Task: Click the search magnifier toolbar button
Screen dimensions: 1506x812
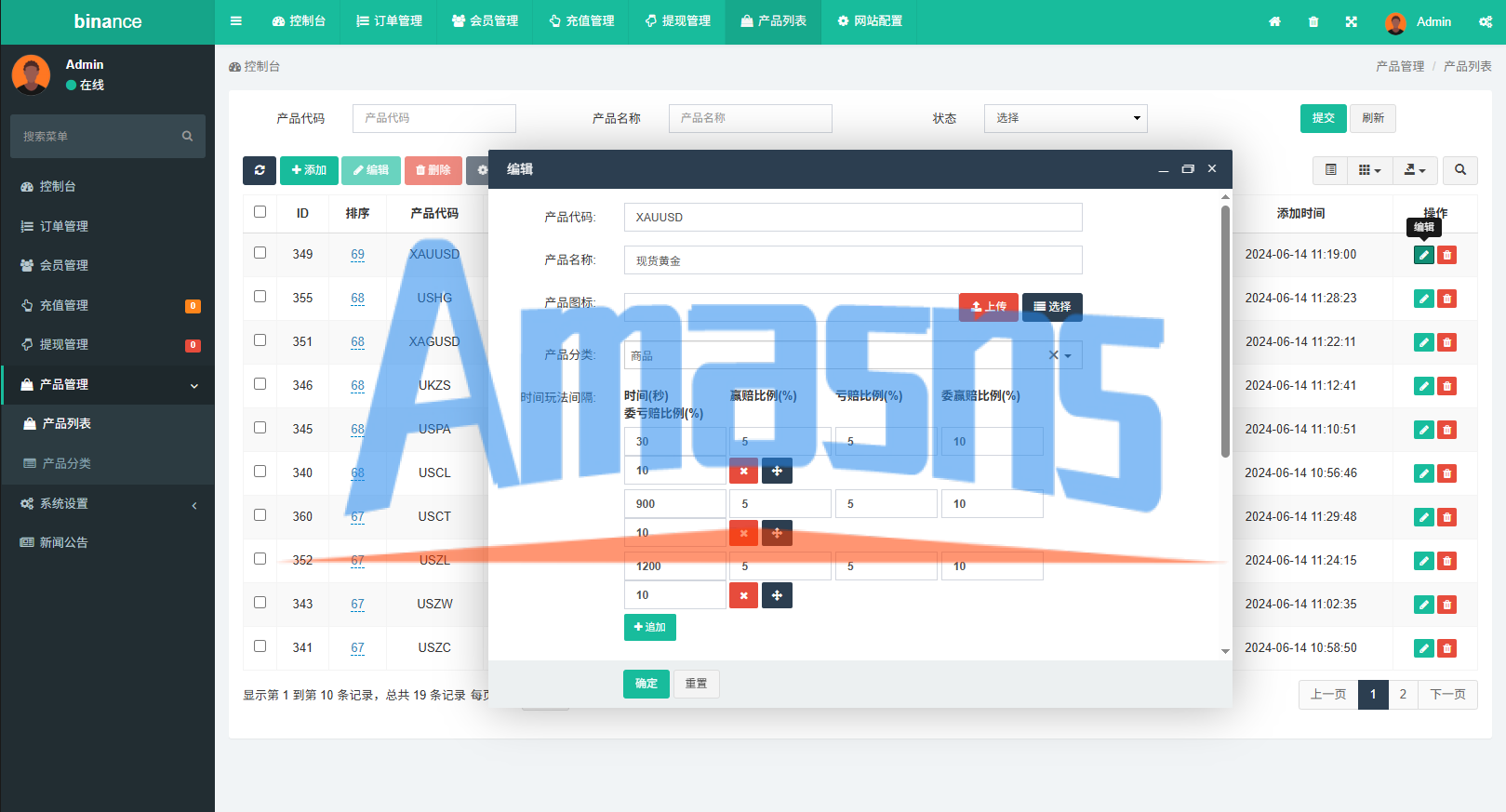Action: point(1460,169)
